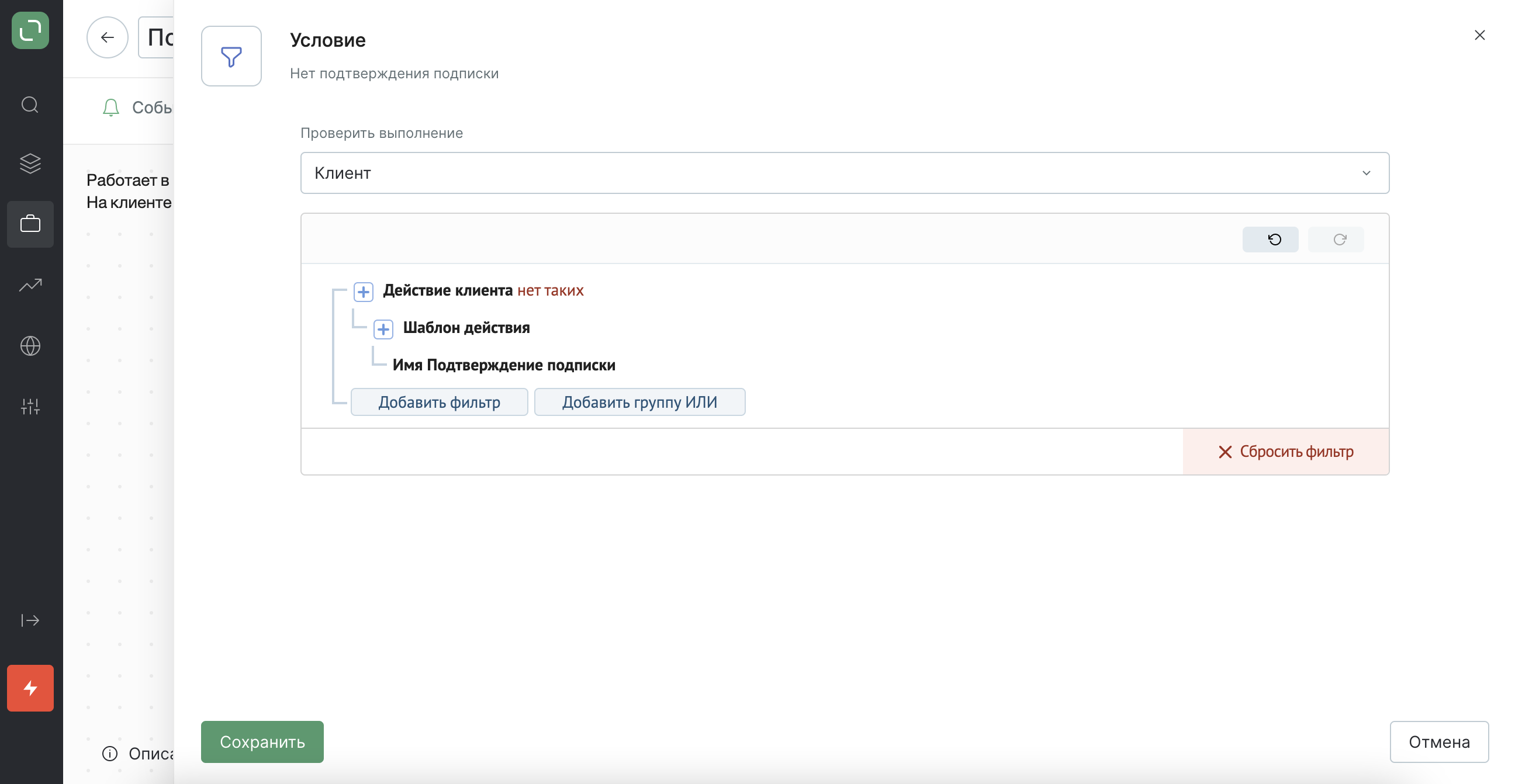Open the layers stack icon in sidebar
Image resolution: width=1515 pixels, height=784 pixels.
(x=30, y=164)
